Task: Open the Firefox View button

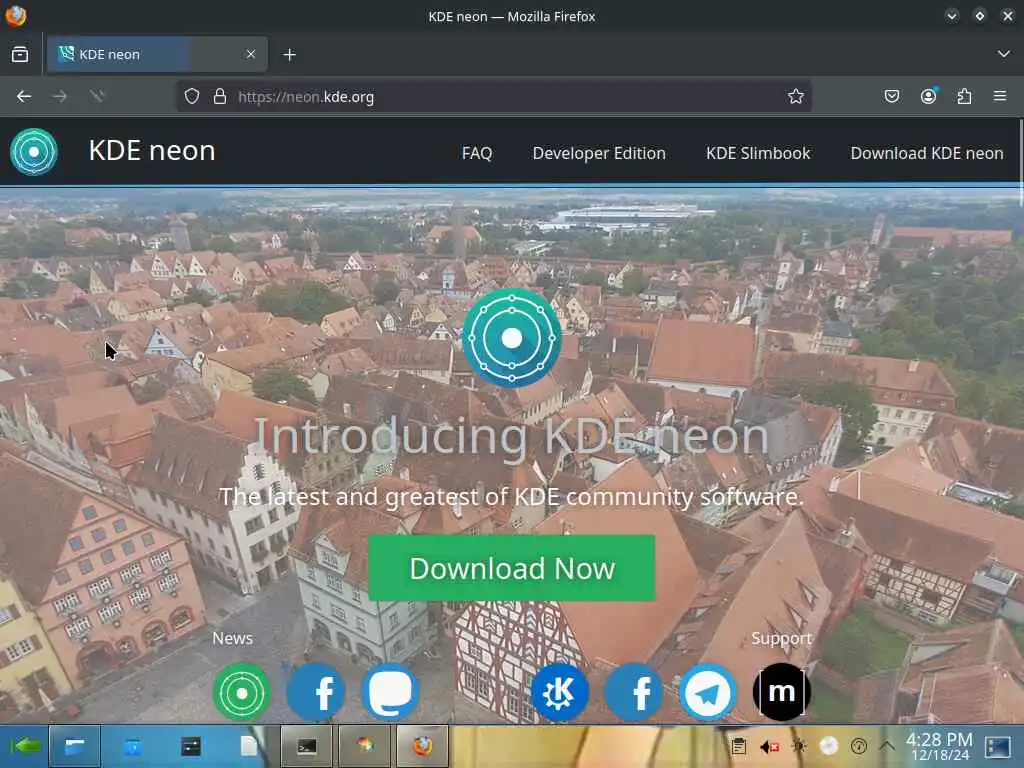Action: click(20, 54)
